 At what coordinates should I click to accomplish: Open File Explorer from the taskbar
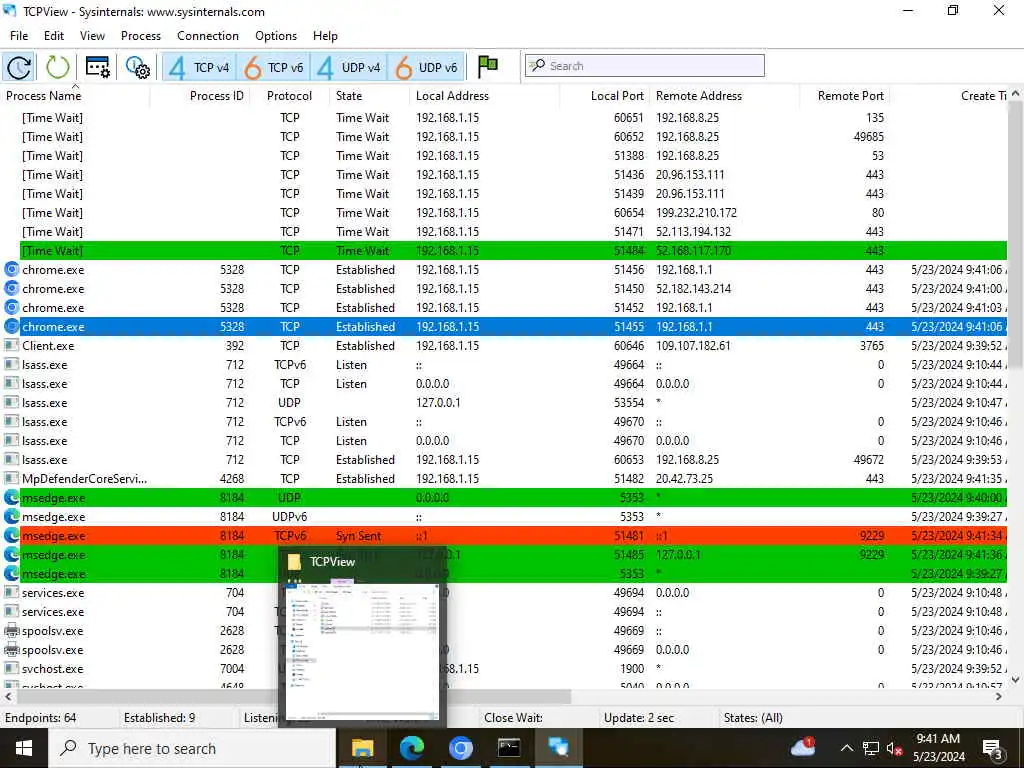point(362,748)
